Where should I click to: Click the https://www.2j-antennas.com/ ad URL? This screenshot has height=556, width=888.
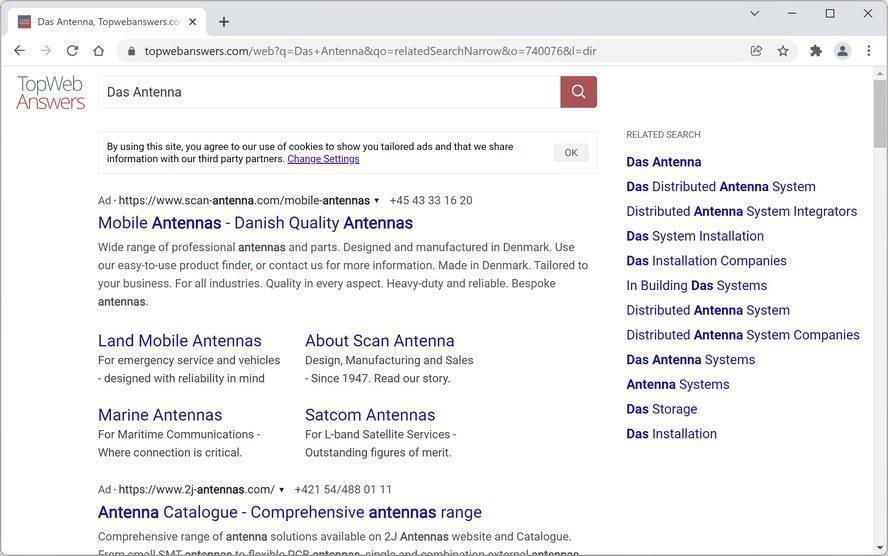197,490
